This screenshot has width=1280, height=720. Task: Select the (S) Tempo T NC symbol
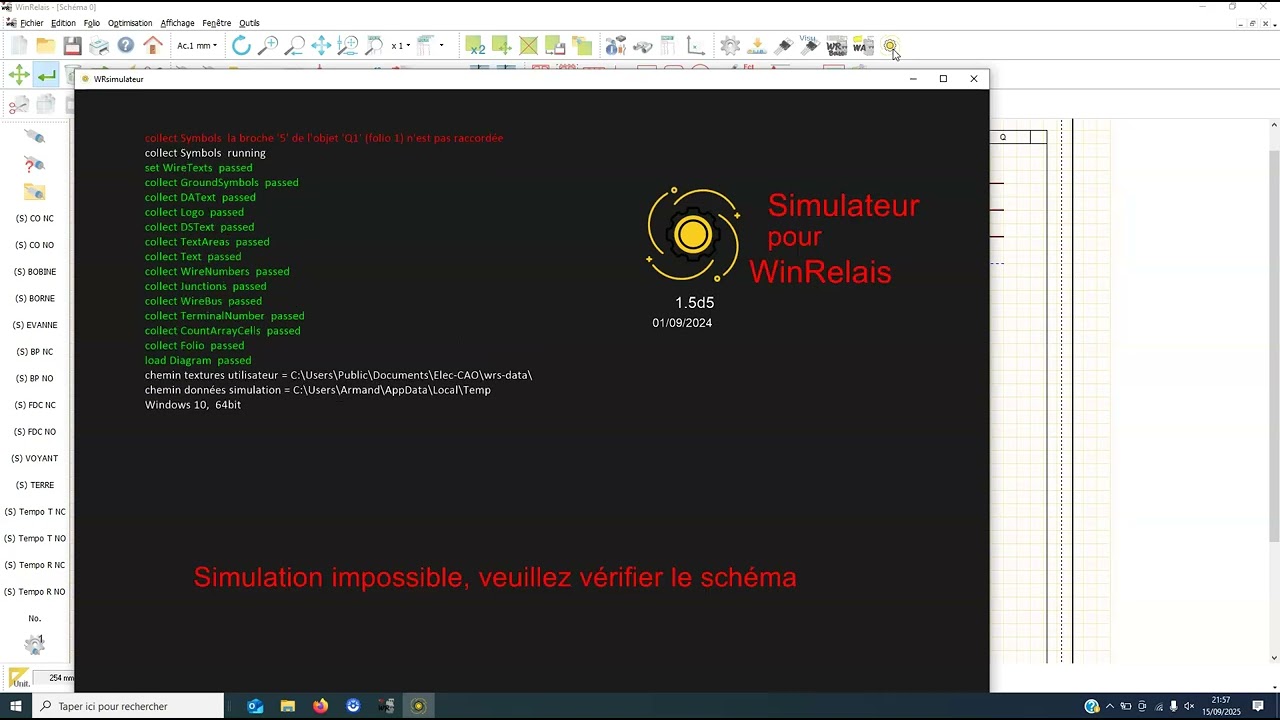point(35,512)
